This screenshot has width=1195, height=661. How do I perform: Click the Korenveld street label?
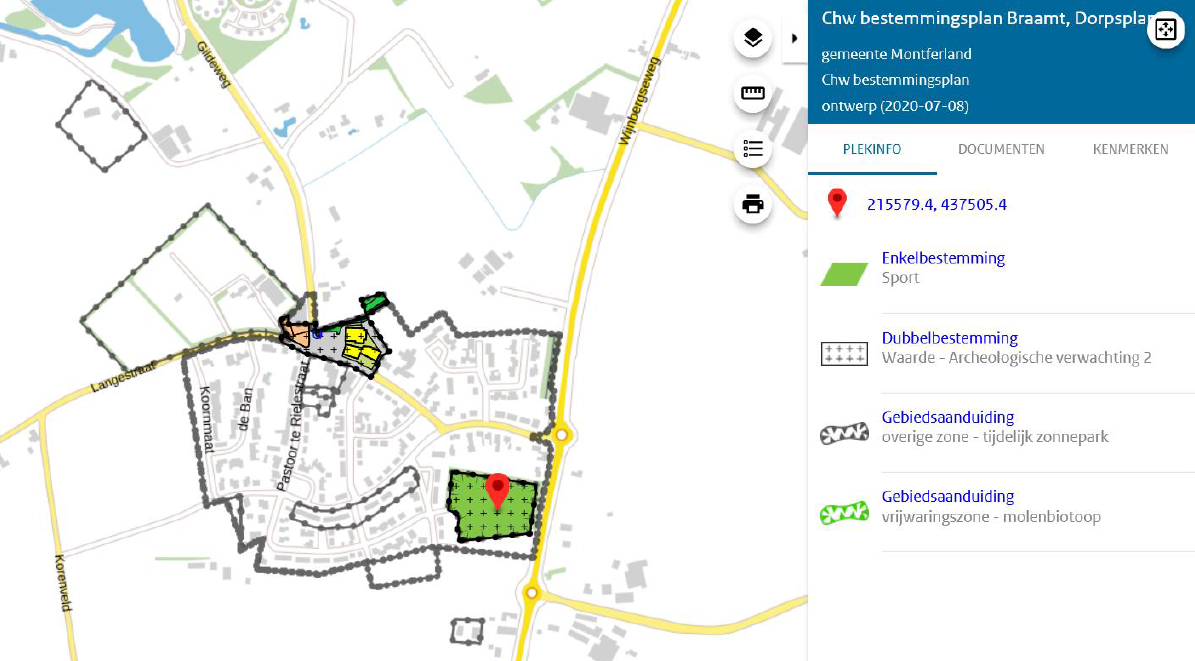tap(62, 582)
